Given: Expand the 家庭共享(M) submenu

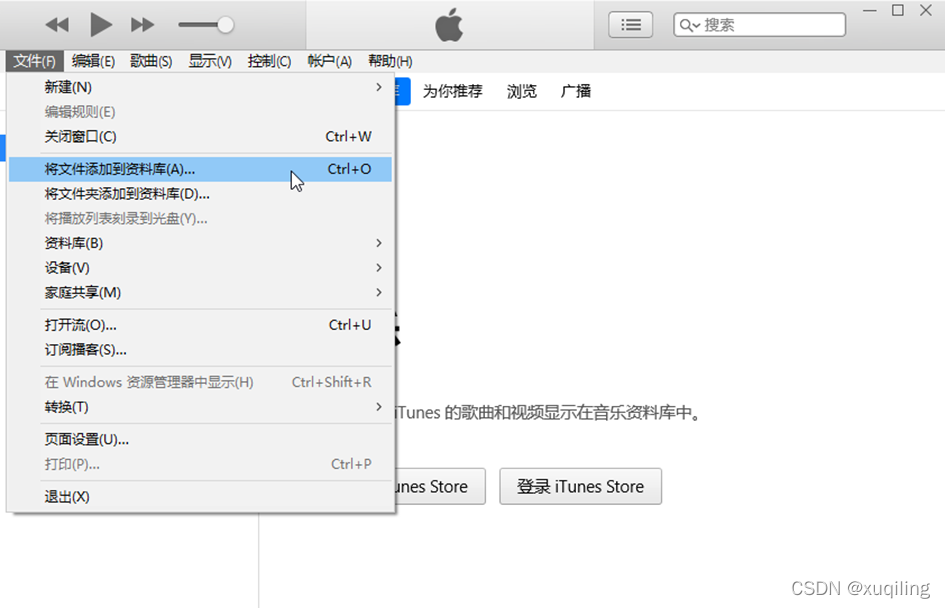Looking at the screenshot, I should [x=200, y=293].
